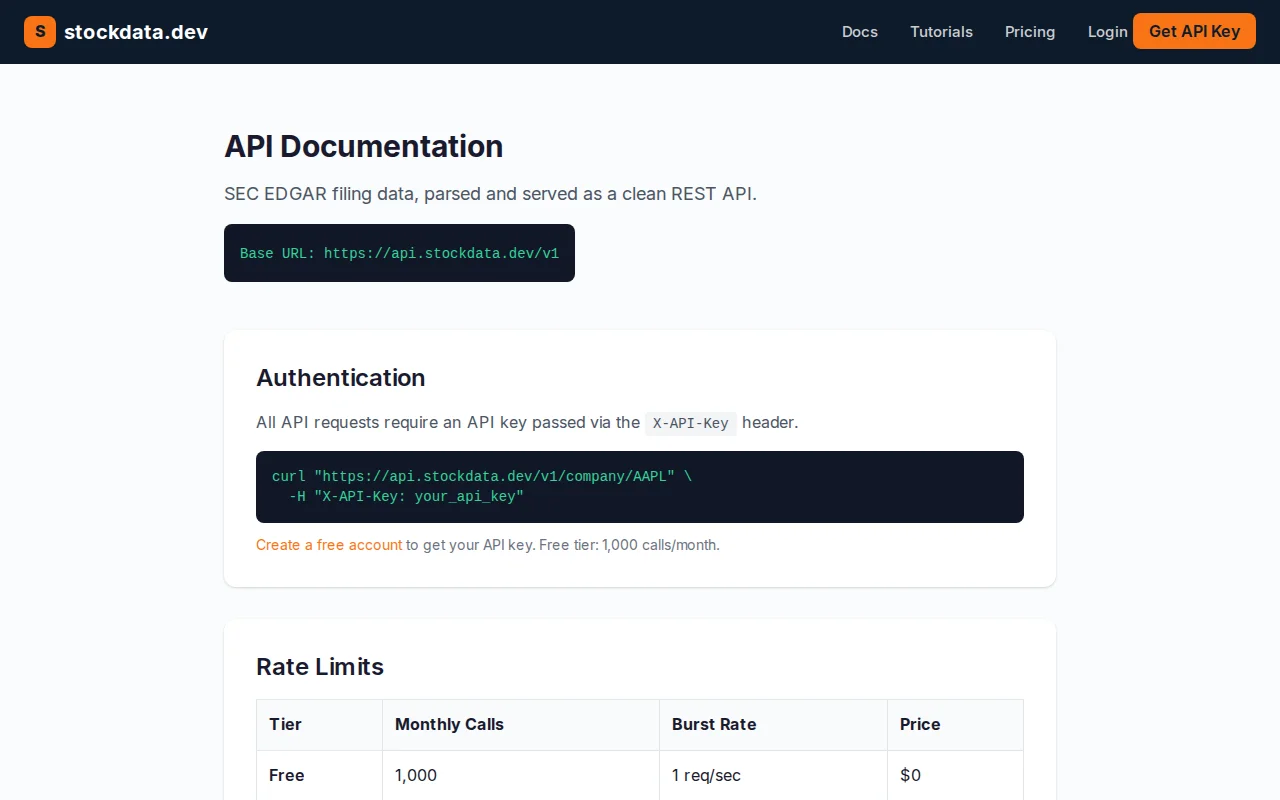1280x800 pixels.
Task: Click the Free tier row cell
Action: coord(320,775)
